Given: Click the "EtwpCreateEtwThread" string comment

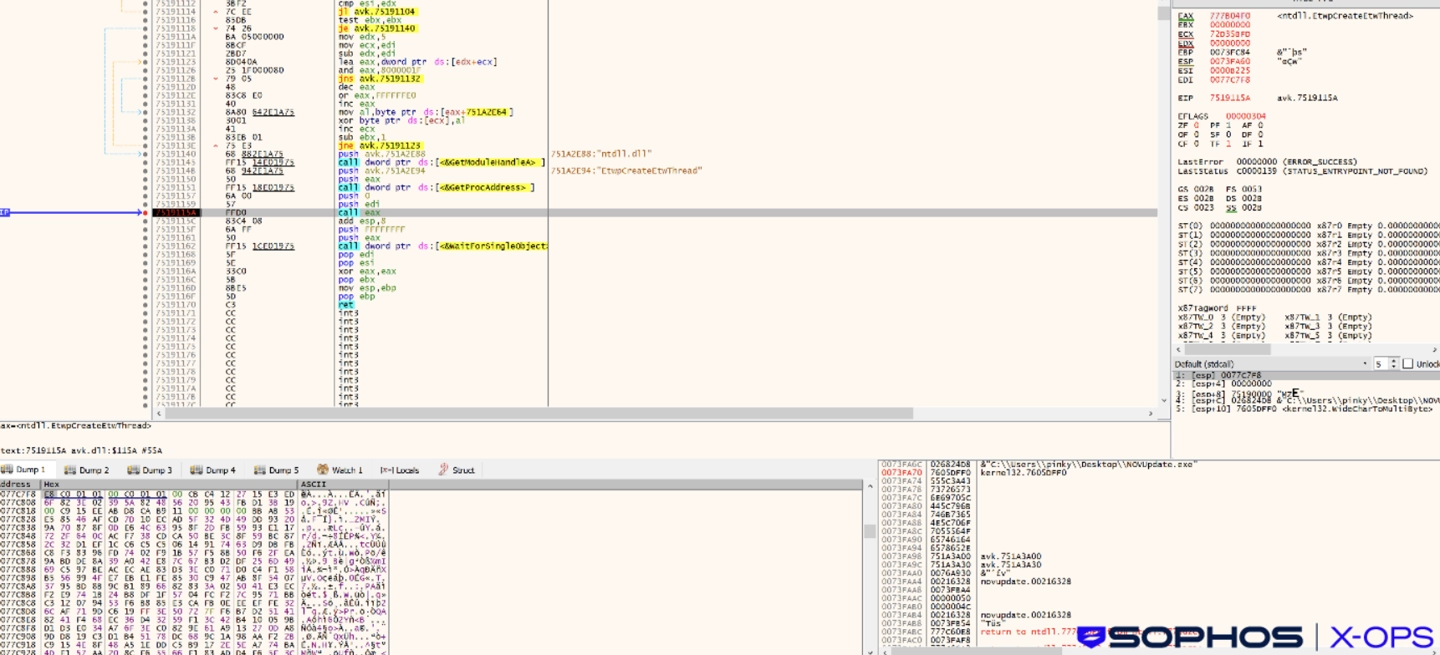Looking at the screenshot, I should tap(626, 171).
